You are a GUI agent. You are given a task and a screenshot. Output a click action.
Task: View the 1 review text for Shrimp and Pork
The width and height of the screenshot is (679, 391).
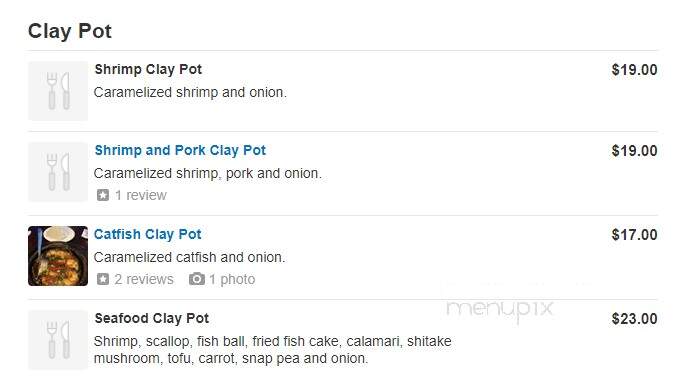pos(140,195)
